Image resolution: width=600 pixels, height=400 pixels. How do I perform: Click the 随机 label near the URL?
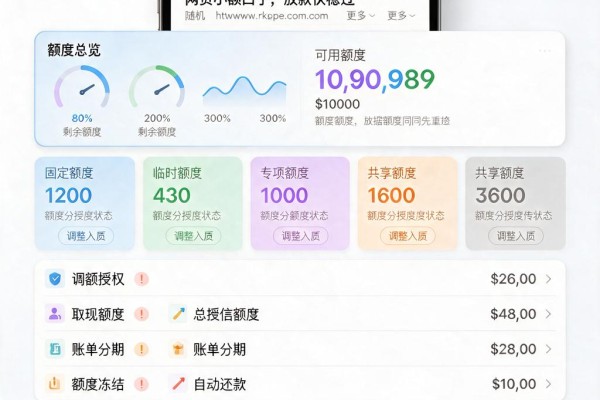(x=195, y=16)
